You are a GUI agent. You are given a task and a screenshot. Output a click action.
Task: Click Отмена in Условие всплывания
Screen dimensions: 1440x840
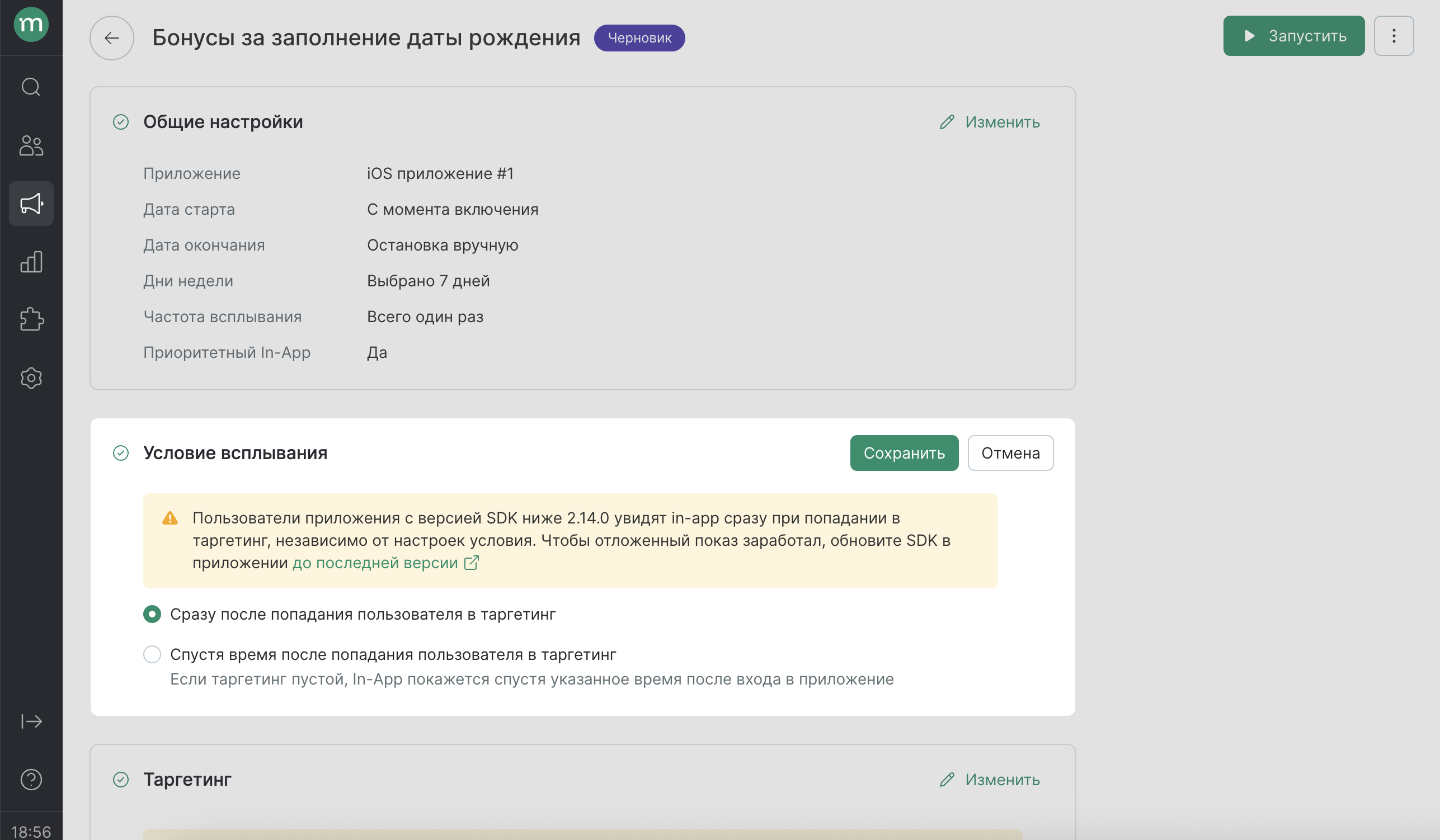(x=1010, y=453)
